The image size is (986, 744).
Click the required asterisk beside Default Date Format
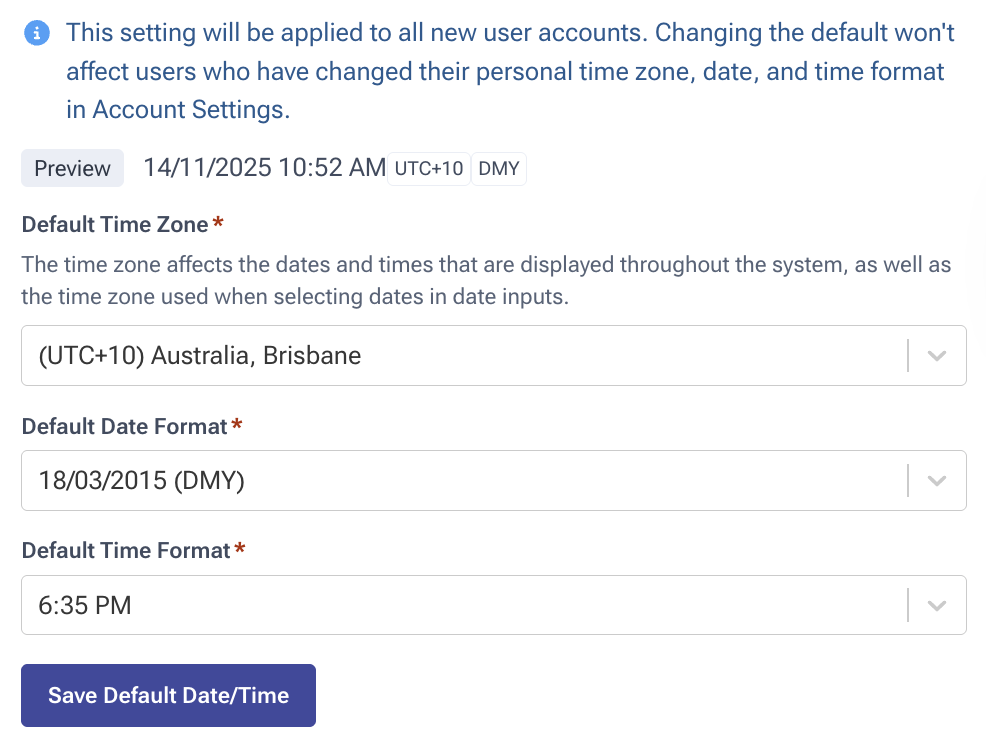click(237, 426)
